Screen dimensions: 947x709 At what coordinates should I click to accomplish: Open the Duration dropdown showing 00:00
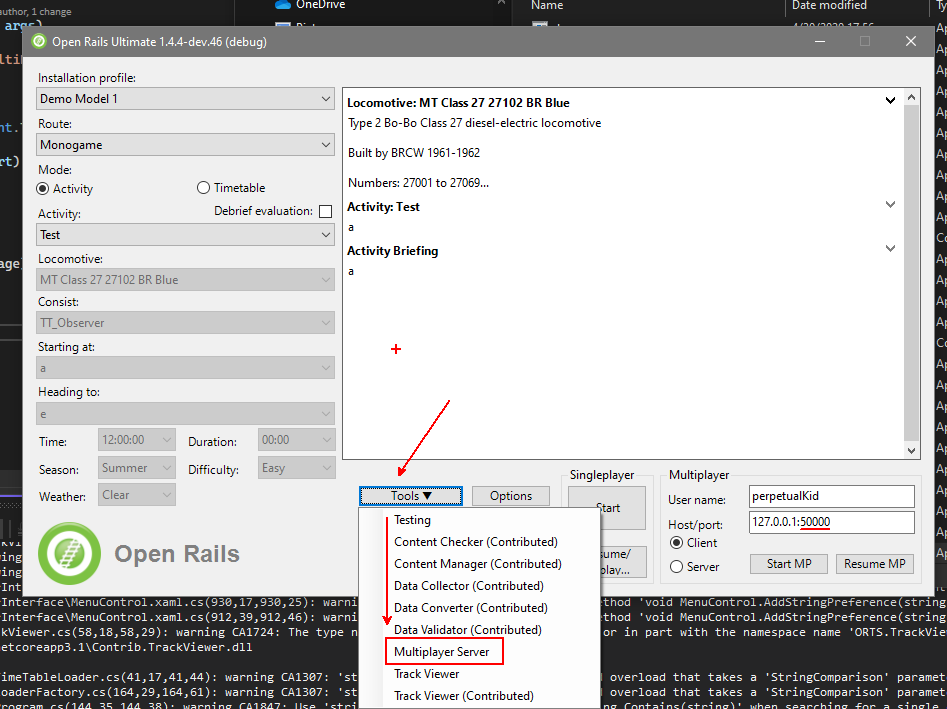tap(297, 440)
